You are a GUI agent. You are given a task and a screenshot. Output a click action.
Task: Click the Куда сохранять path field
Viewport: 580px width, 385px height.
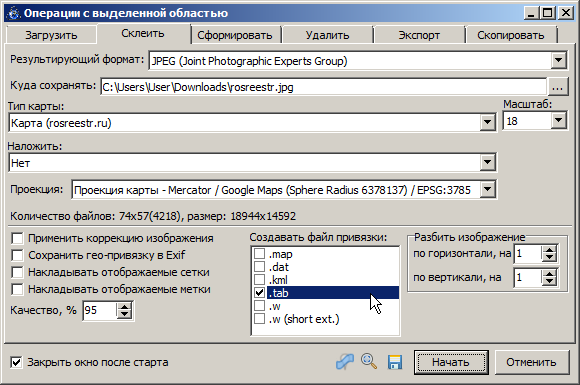323,87
